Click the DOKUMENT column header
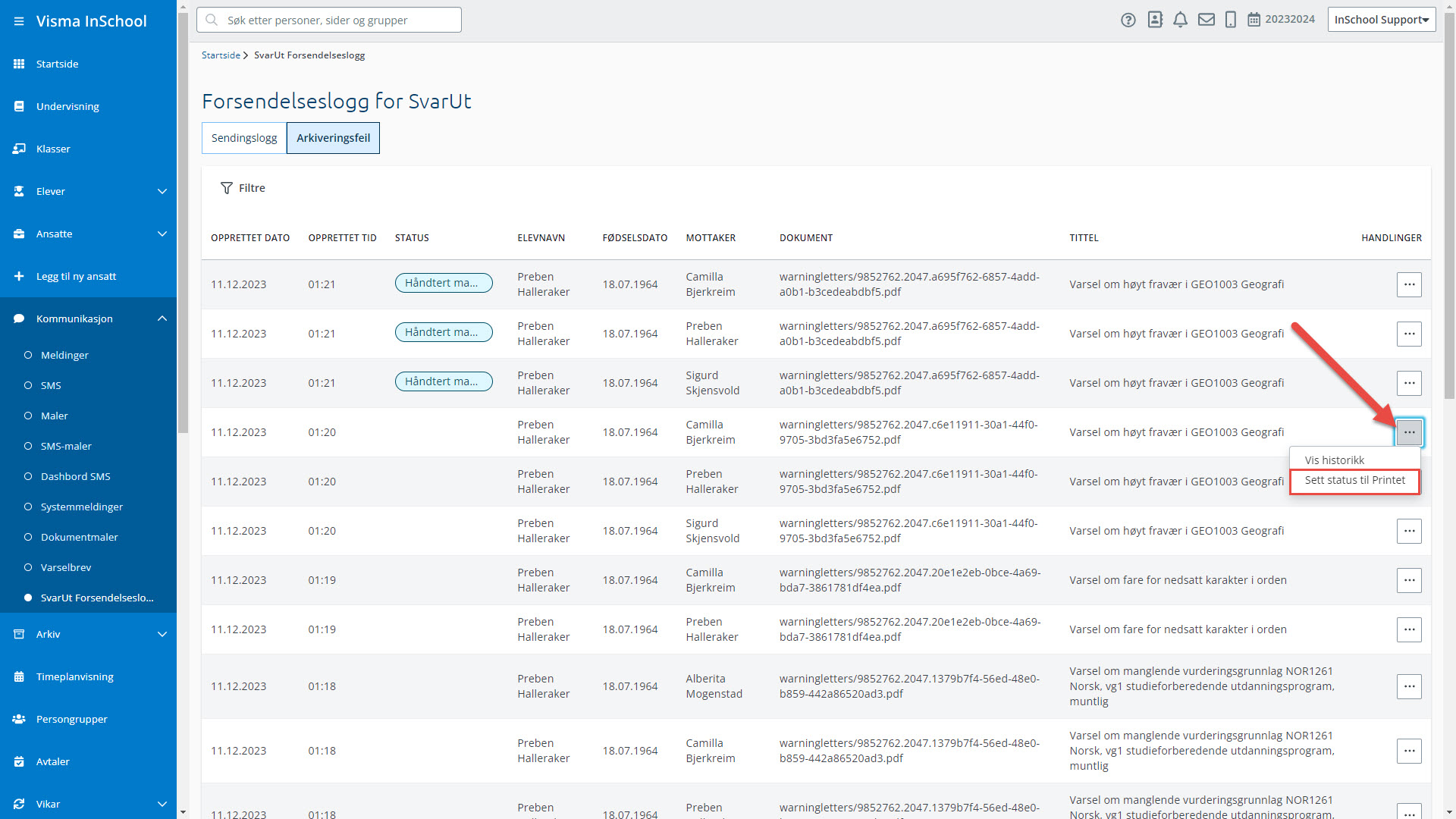1456x819 pixels. pyautogui.click(x=806, y=238)
